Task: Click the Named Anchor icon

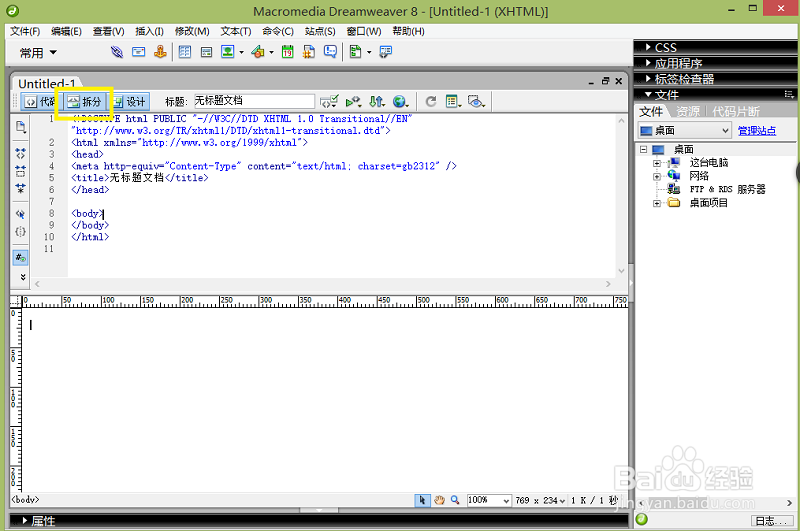Action: click(x=160, y=52)
